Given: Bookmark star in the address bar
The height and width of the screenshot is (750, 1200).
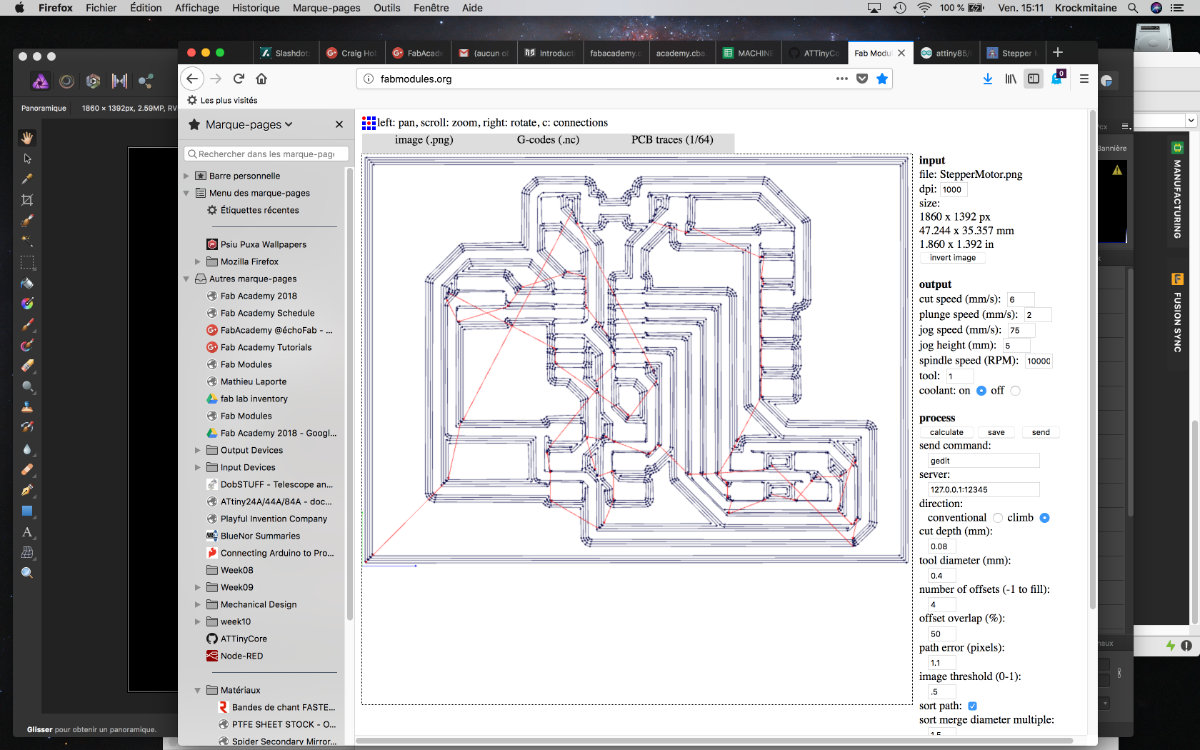Looking at the screenshot, I should (882, 78).
